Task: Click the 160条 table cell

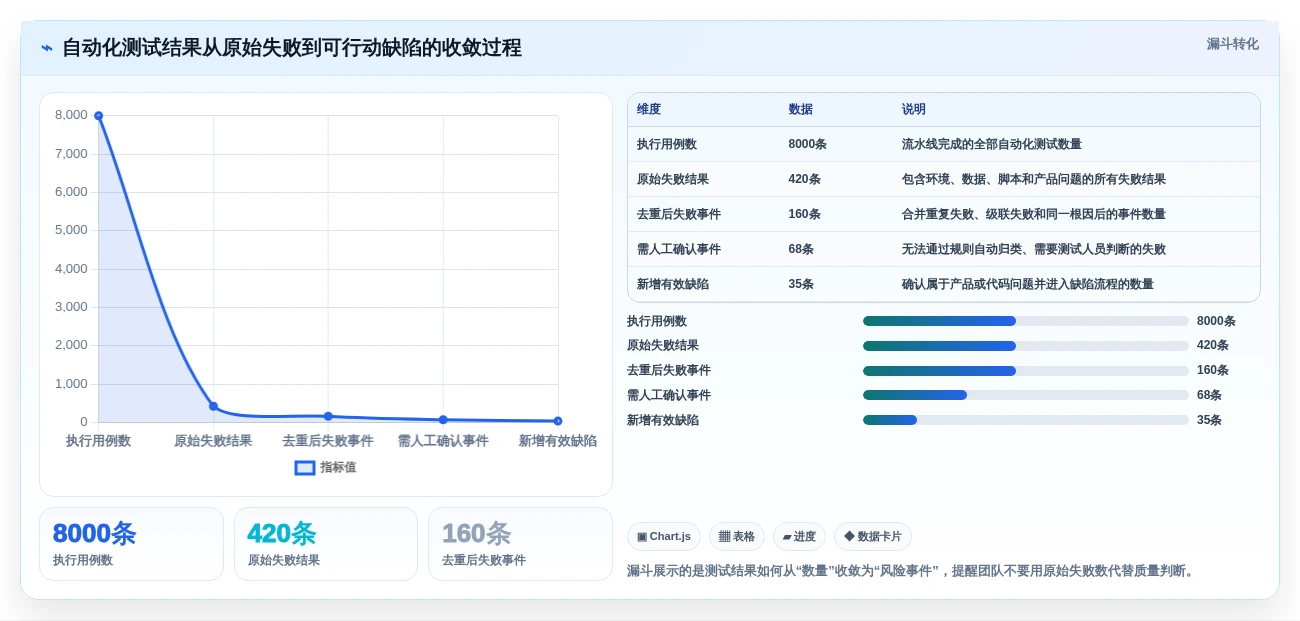Action: [x=805, y=214]
